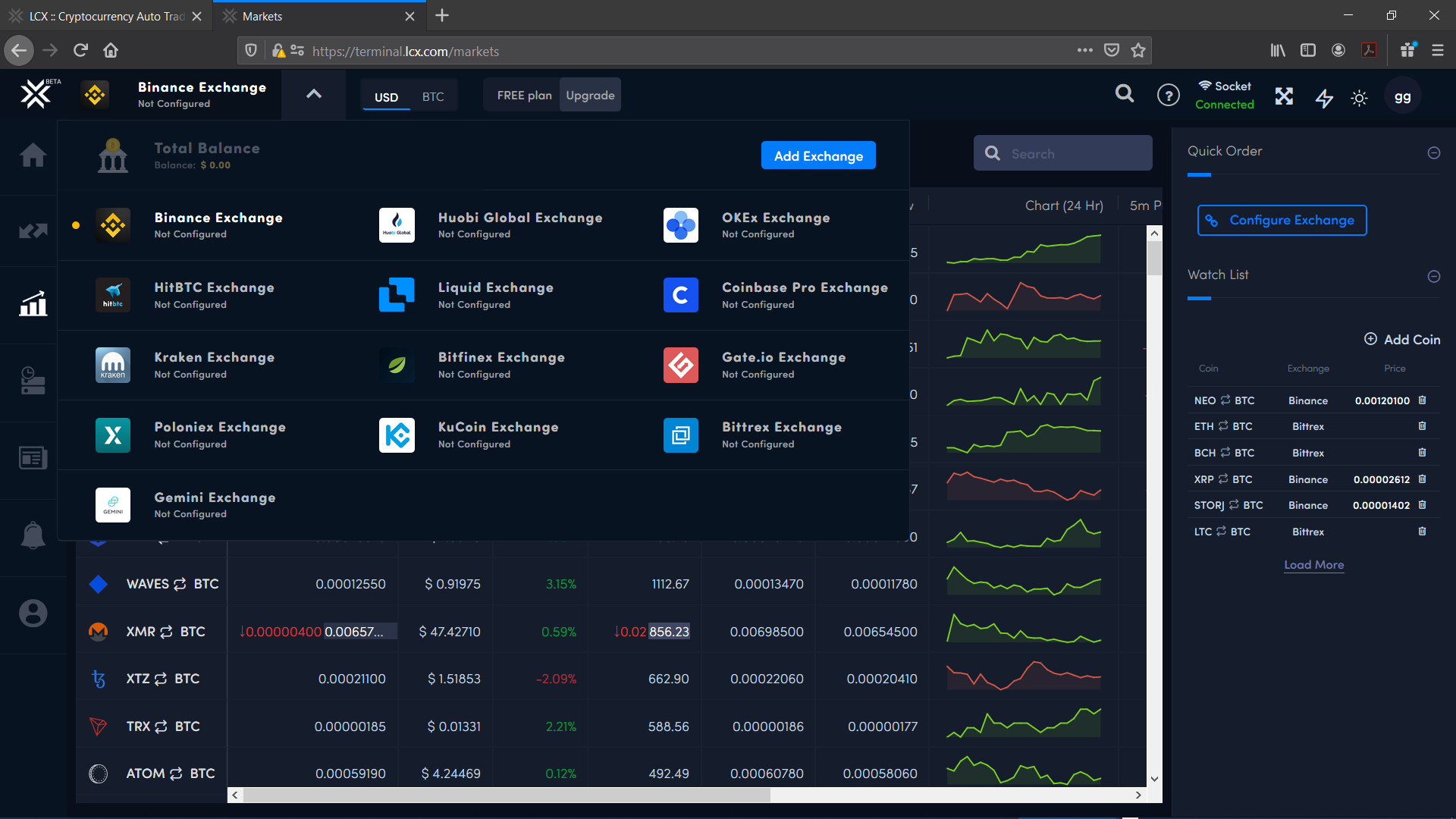This screenshot has height=819, width=1456.
Task: Click the lightning bolt icon in the header
Action: [x=1324, y=97]
